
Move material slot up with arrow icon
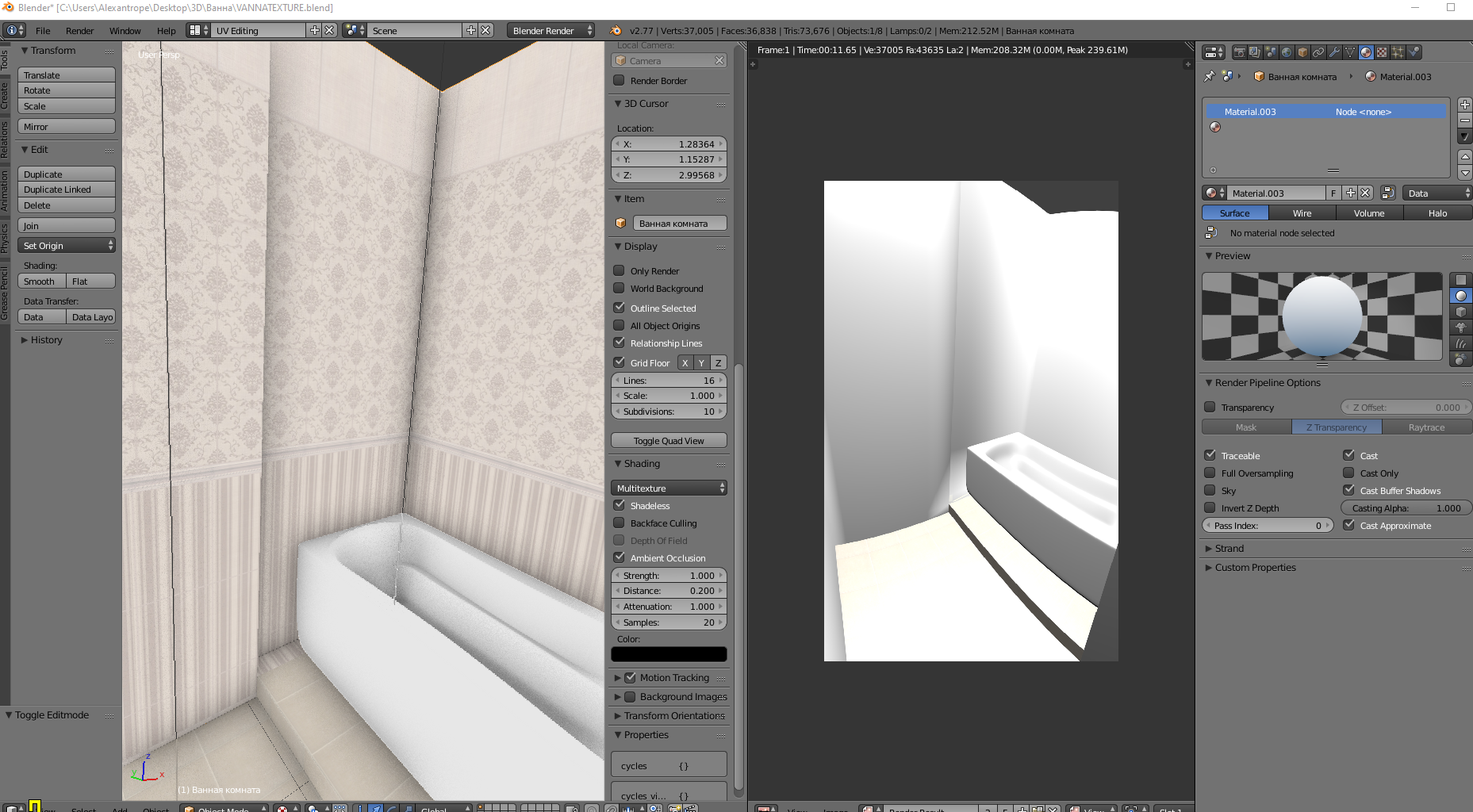1465,156
